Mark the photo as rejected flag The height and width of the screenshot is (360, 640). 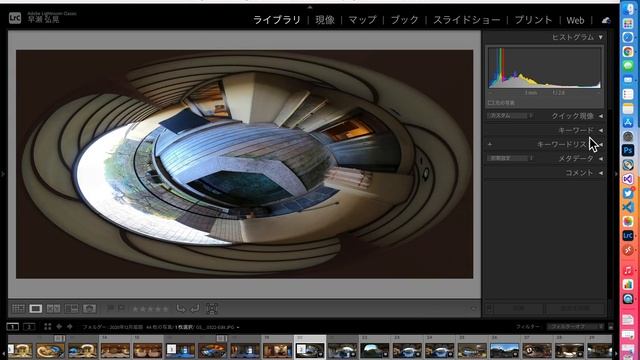[121, 309]
